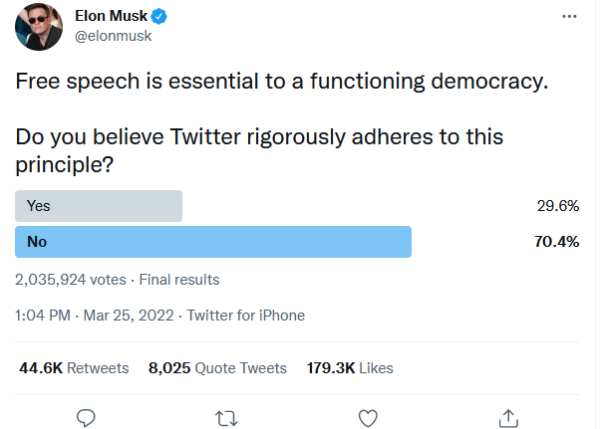
Task: View the 179.3K Likes list
Action: pyautogui.click(x=349, y=368)
